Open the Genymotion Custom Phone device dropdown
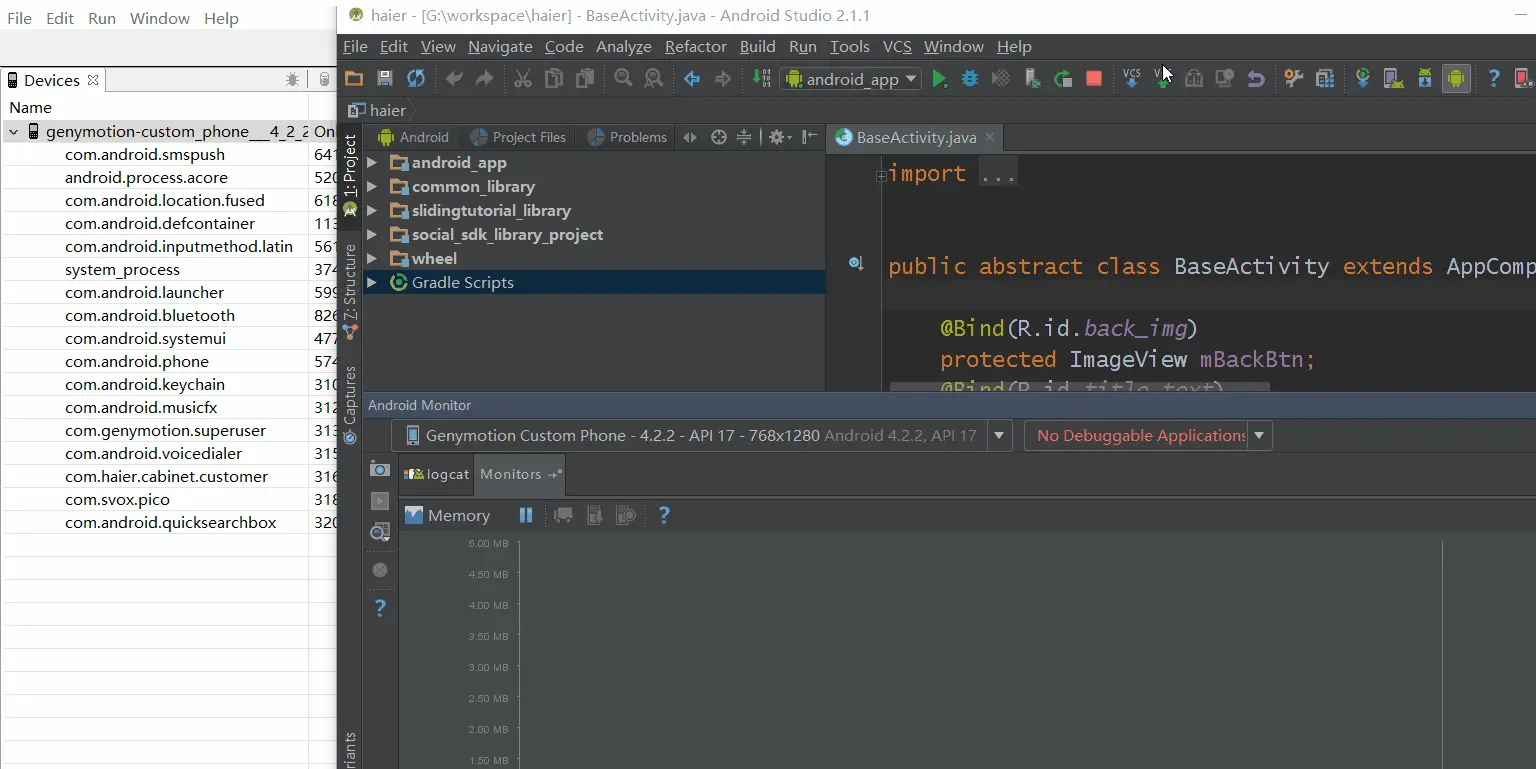The width and height of the screenshot is (1536, 769). (998, 436)
